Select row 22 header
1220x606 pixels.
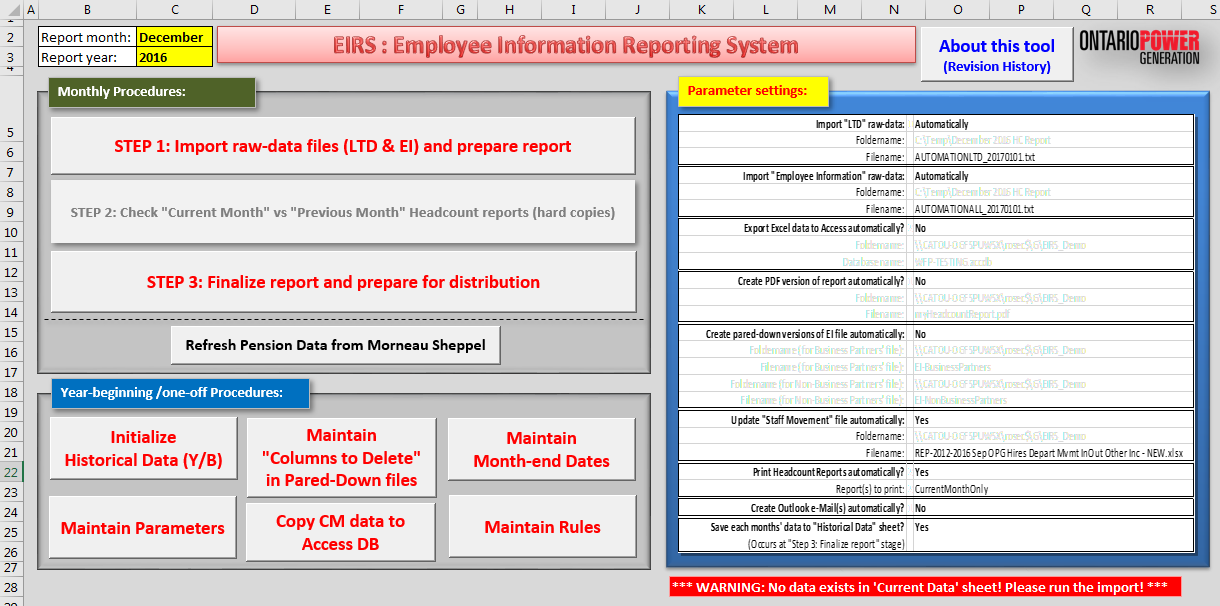click(x=10, y=472)
